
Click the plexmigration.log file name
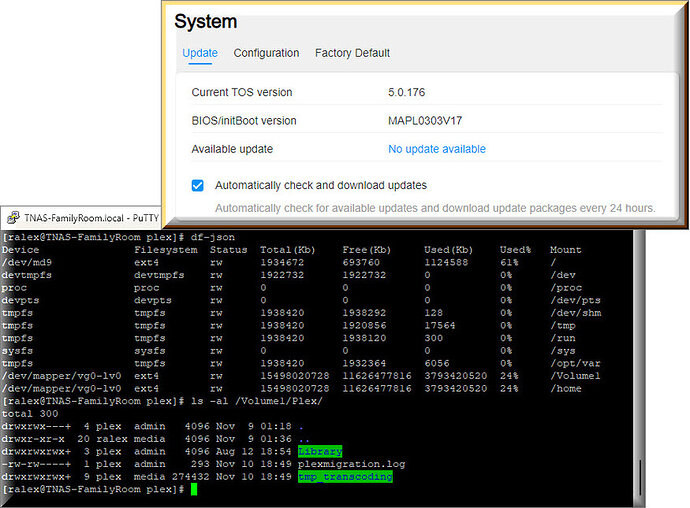click(351, 464)
